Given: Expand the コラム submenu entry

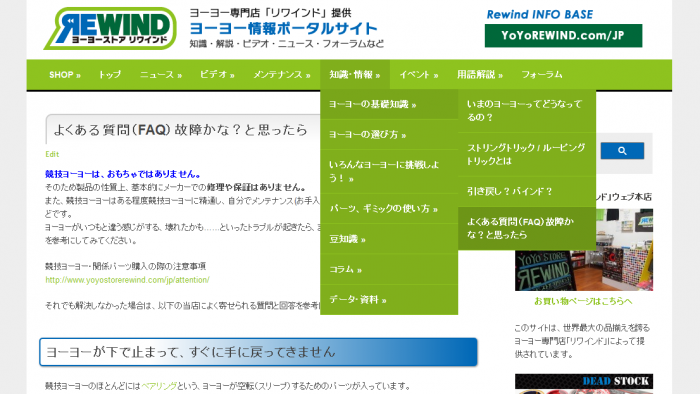Looking at the screenshot, I should coord(389,269).
